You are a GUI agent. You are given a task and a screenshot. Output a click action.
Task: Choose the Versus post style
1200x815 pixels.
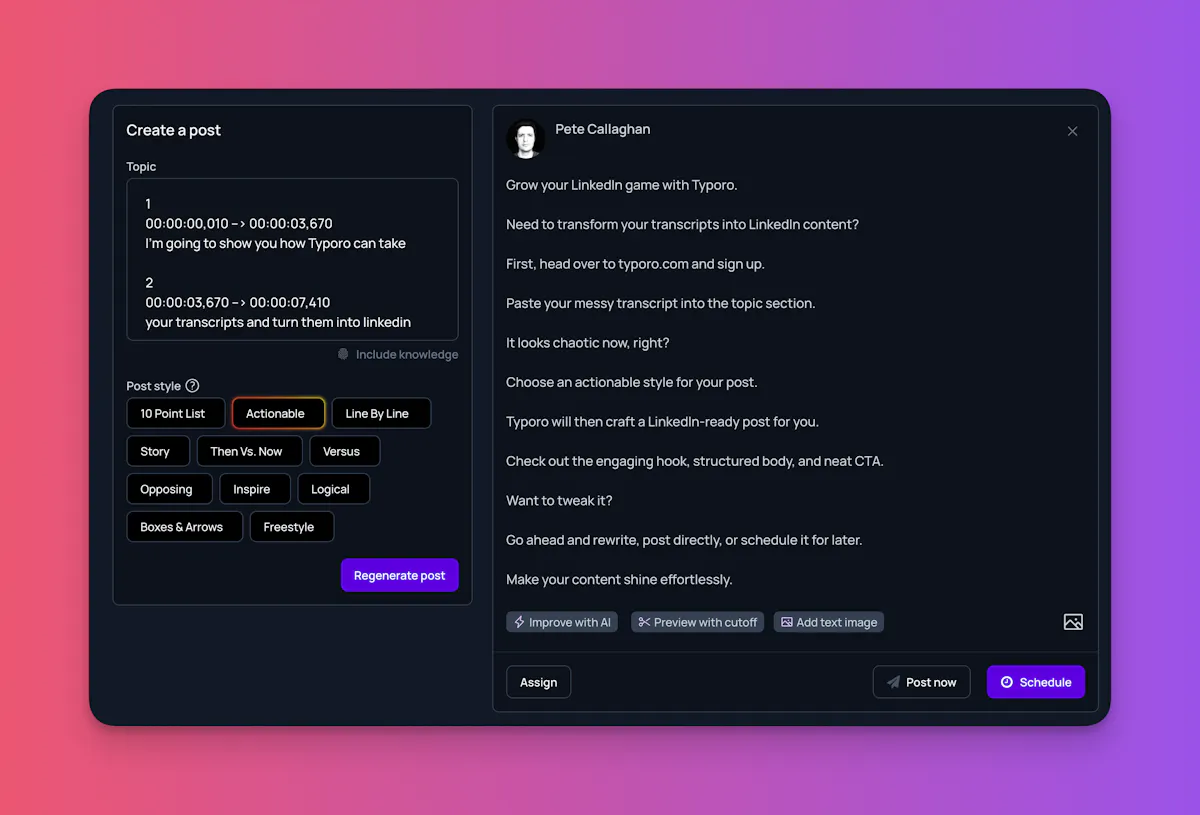pos(344,451)
